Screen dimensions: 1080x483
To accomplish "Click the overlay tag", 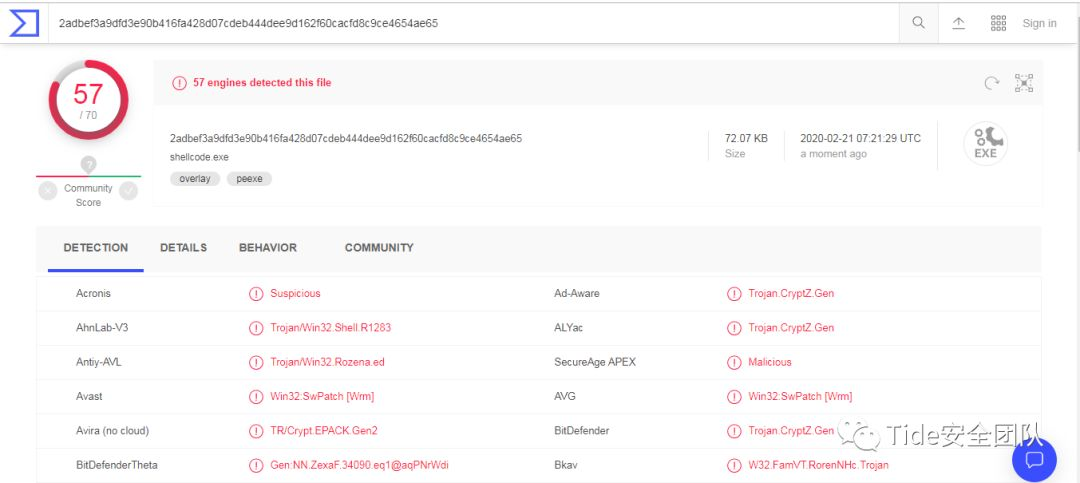I will 195,179.
